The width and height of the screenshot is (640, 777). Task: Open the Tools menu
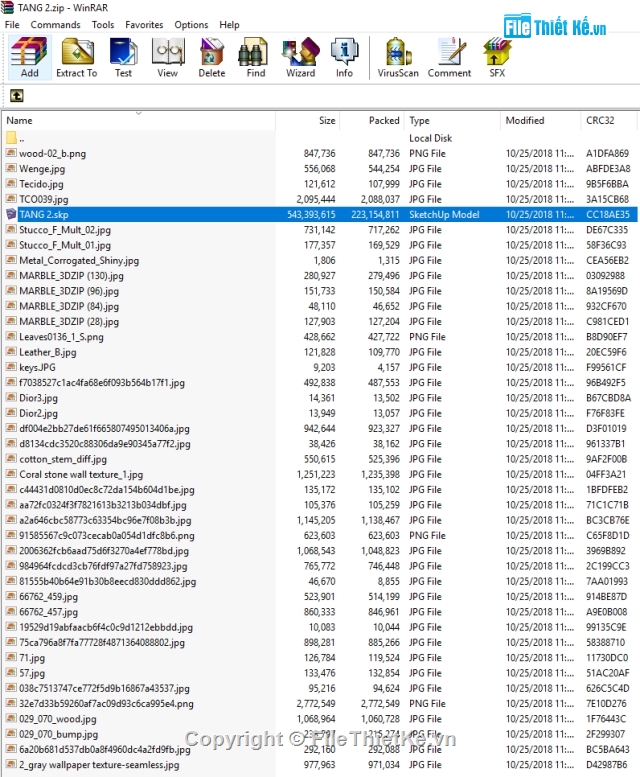coord(103,24)
